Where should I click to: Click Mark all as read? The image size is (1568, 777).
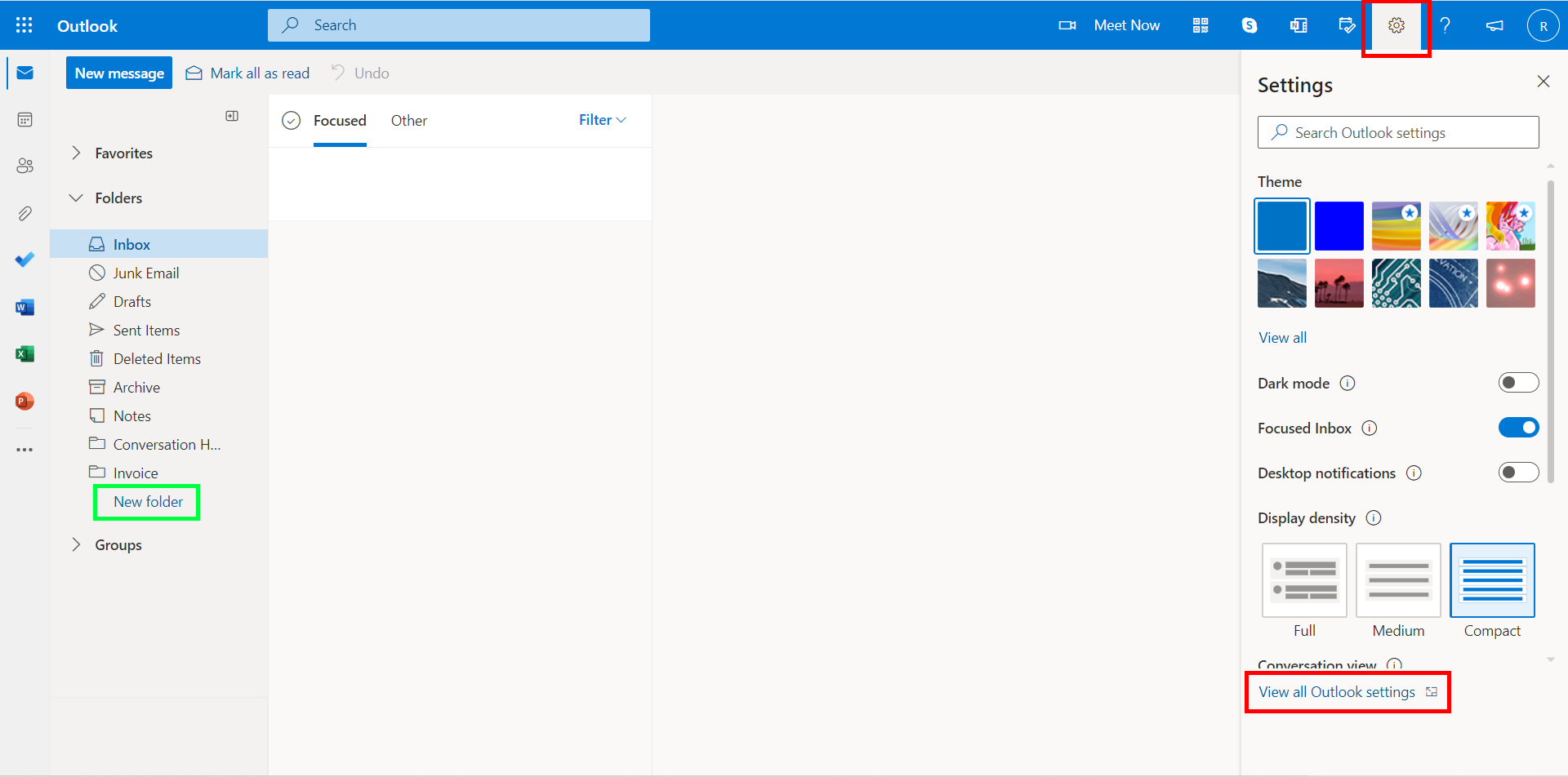[248, 73]
